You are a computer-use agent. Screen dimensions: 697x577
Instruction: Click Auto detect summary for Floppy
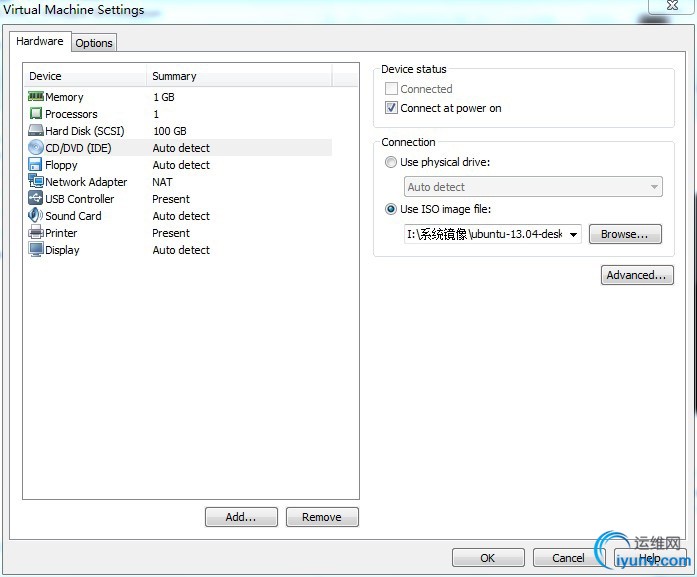[x=181, y=165]
